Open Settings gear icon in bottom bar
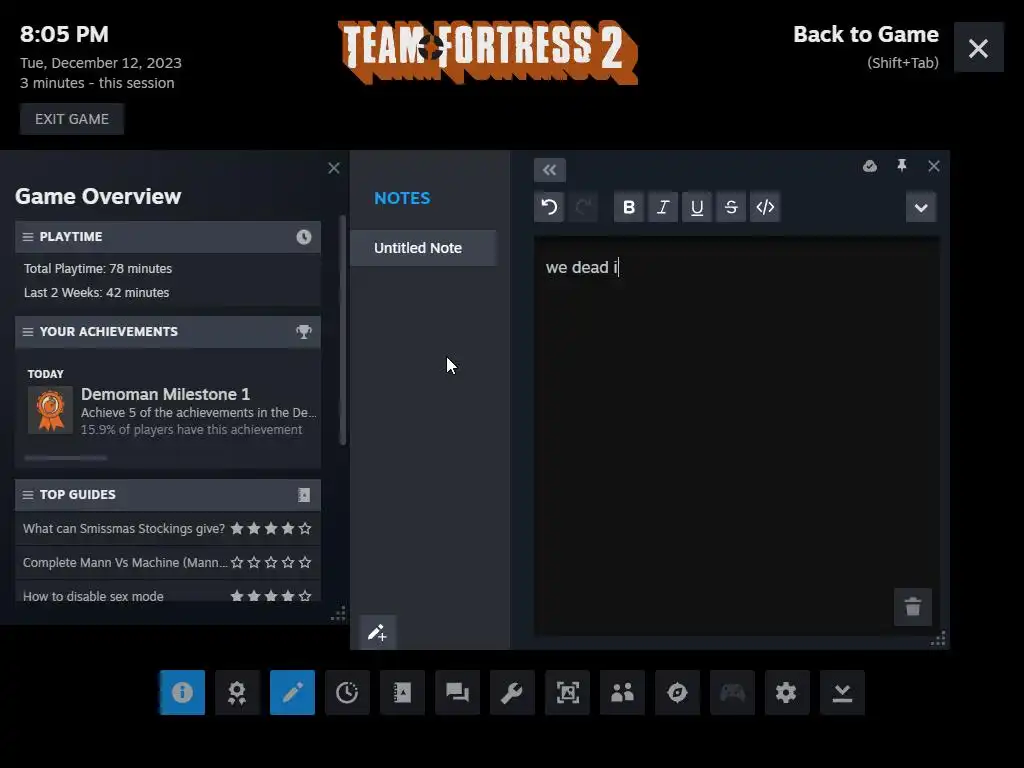Image resolution: width=1024 pixels, height=768 pixels. point(787,692)
